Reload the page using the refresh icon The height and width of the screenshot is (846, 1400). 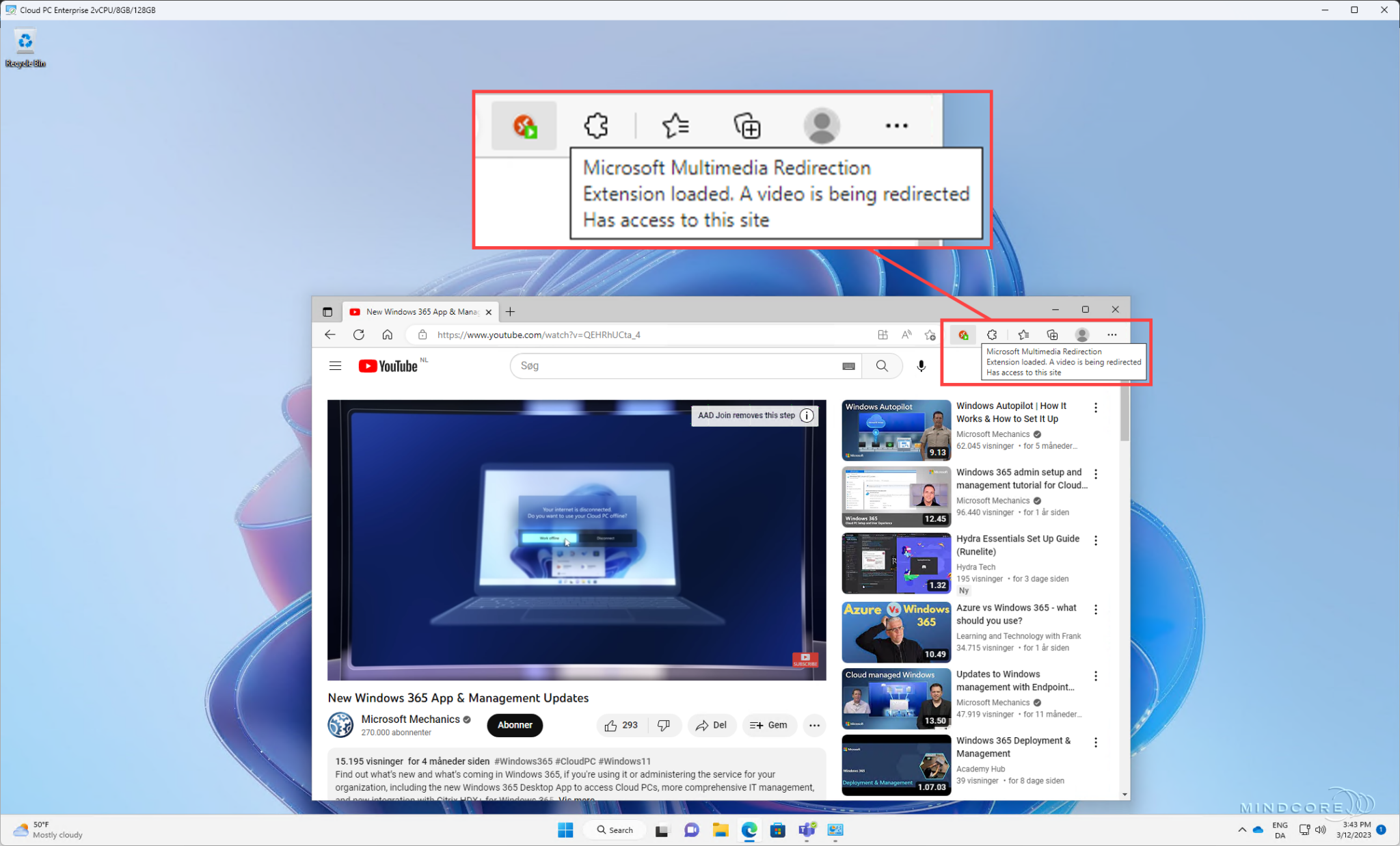click(x=358, y=334)
